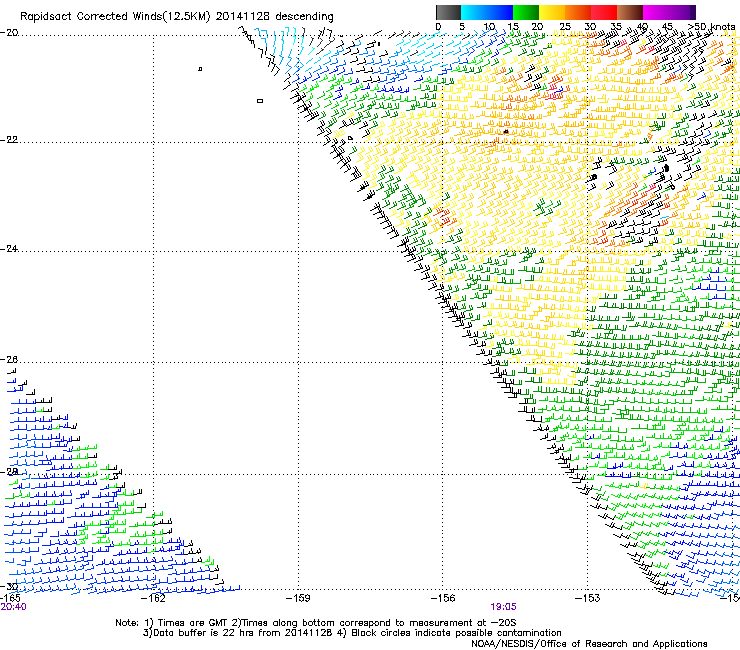Click the cyan 5-10 knots legend swatch

point(474,12)
